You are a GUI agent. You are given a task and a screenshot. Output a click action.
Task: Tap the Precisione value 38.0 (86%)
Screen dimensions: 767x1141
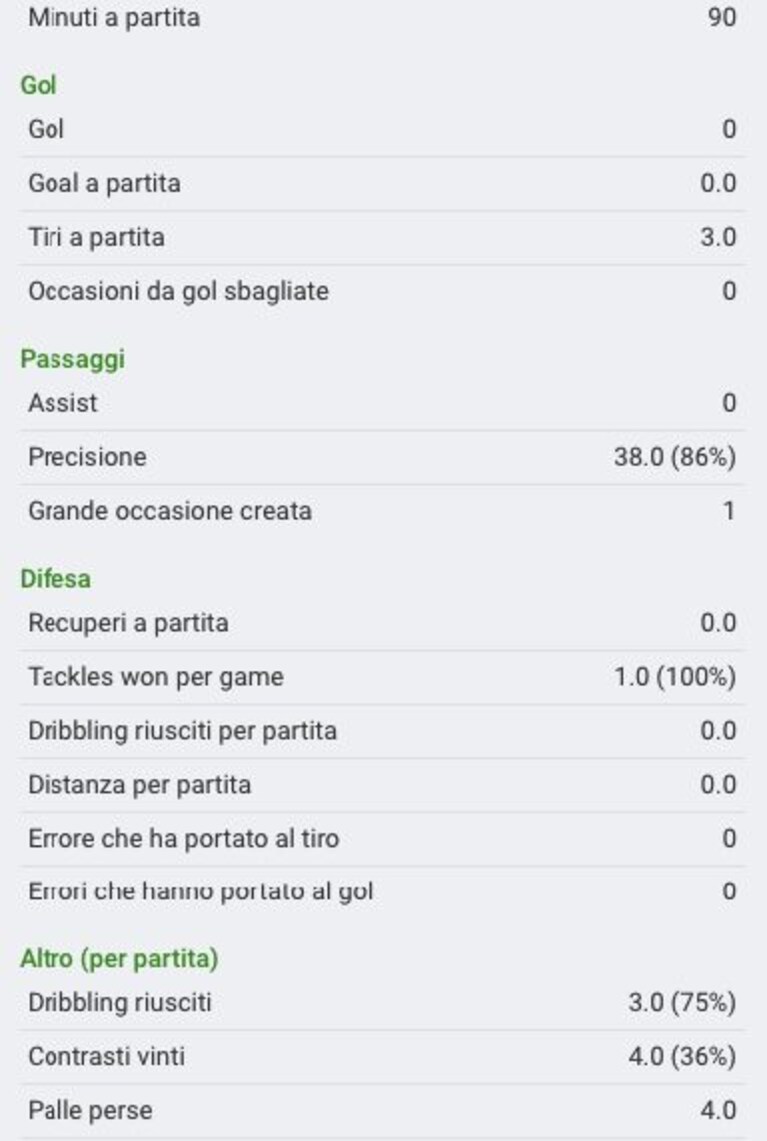675,457
